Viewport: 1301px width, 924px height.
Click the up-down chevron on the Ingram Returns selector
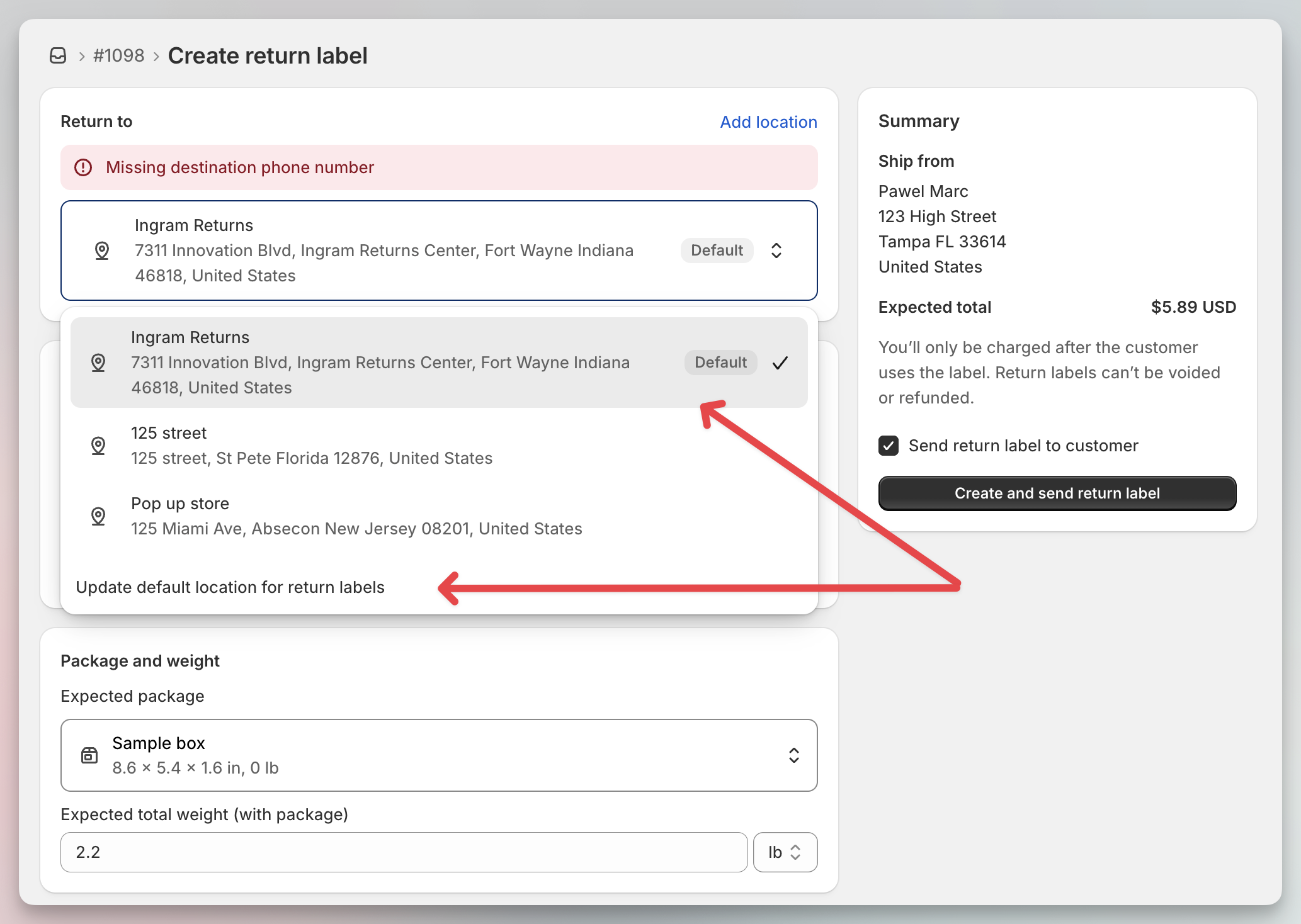[x=776, y=251]
